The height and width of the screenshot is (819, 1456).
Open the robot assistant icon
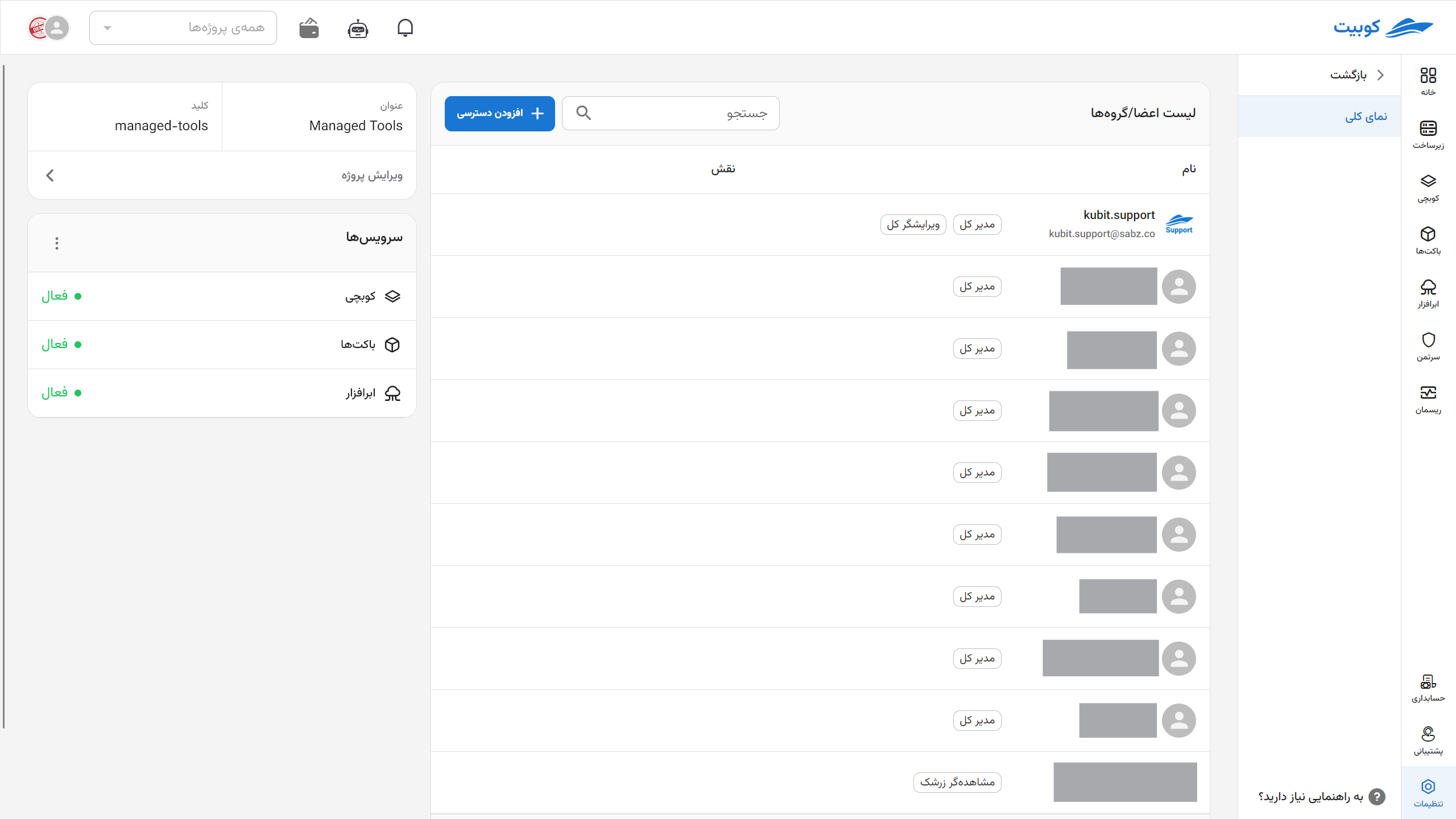(358, 28)
